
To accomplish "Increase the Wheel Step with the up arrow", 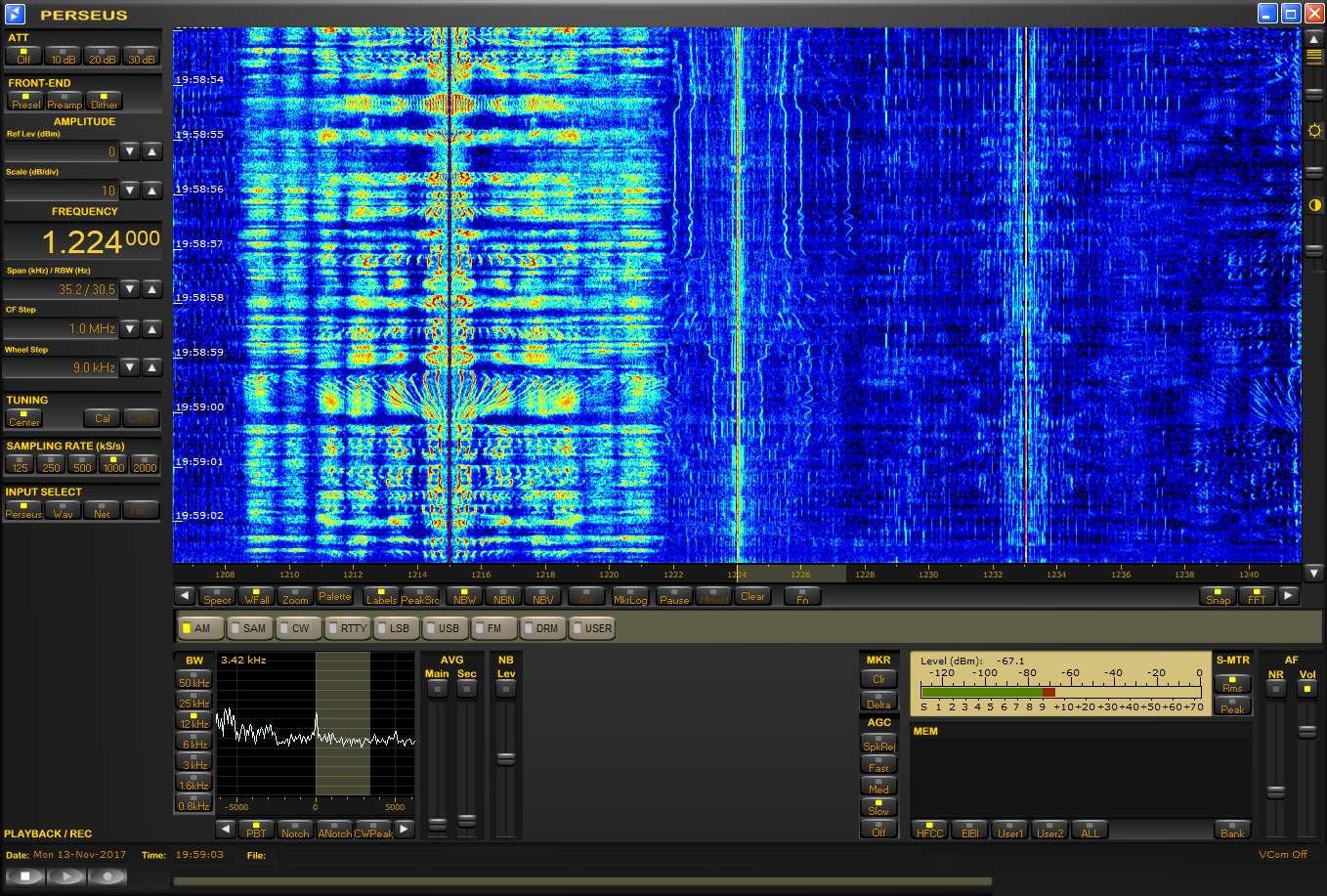I will click(152, 367).
